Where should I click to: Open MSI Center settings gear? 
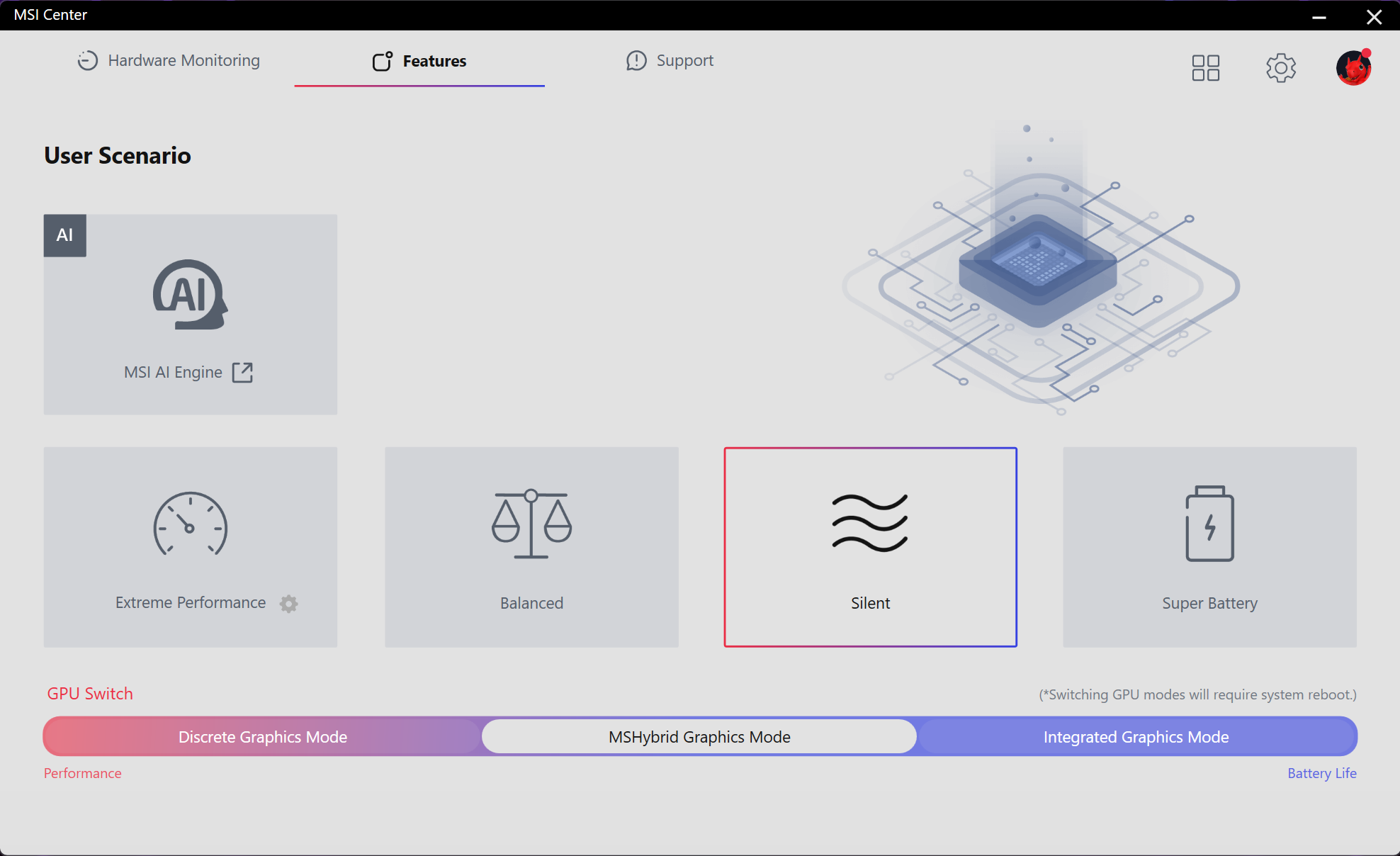click(x=1281, y=68)
